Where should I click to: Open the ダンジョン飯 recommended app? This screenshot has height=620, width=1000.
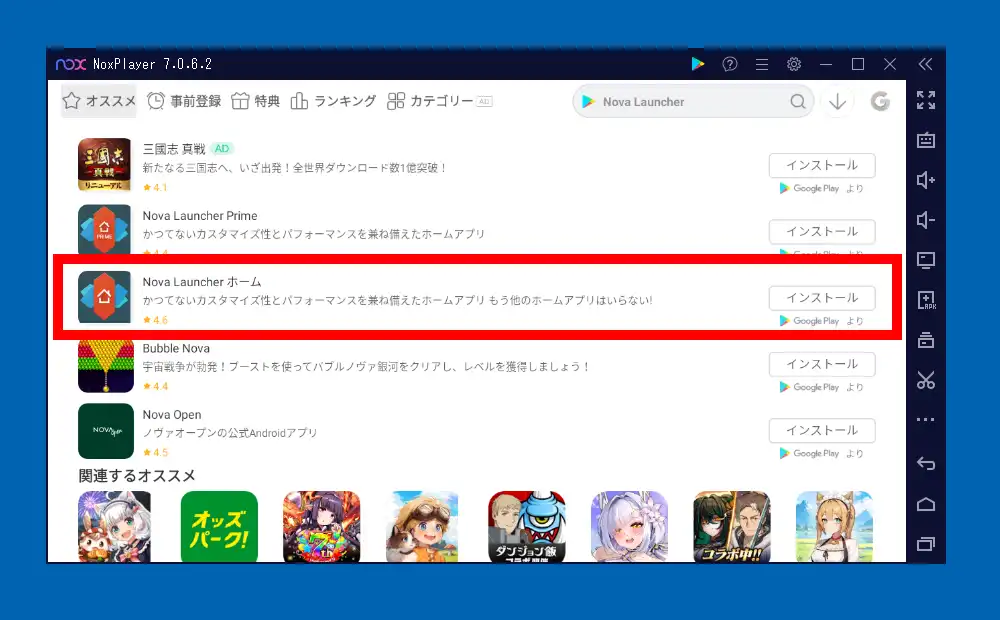point(527,527)
